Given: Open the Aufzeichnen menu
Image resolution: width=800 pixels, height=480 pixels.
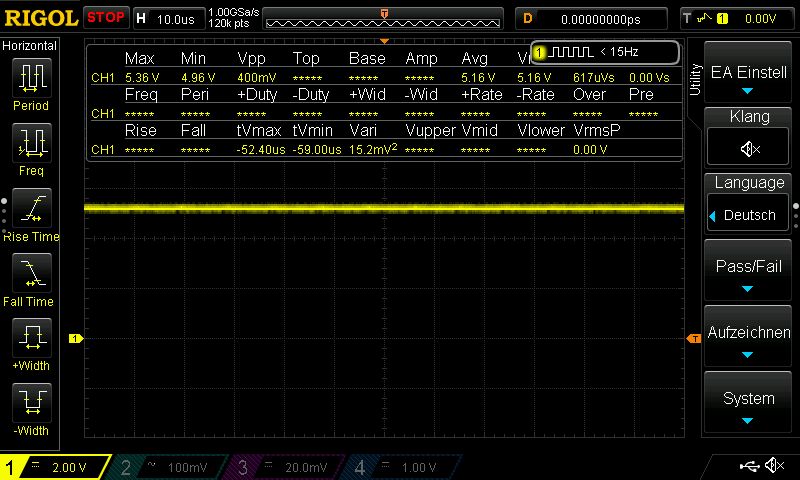Looking at the screenshot, I should (749, 340).
